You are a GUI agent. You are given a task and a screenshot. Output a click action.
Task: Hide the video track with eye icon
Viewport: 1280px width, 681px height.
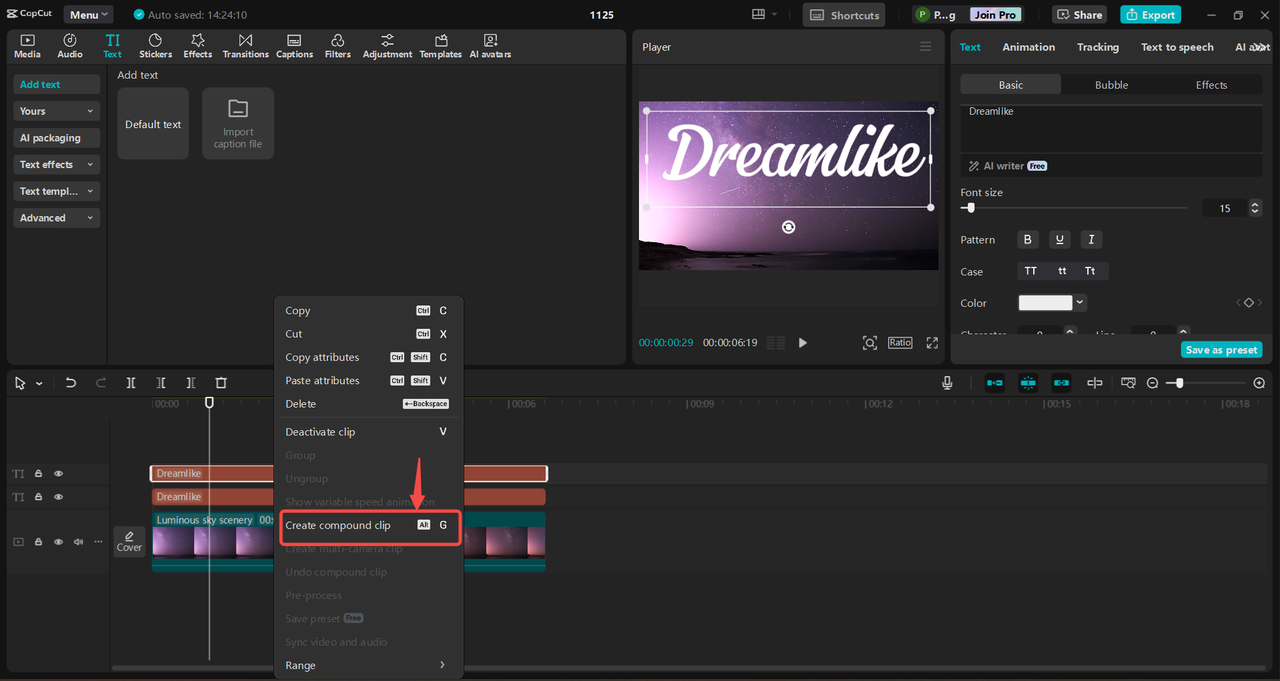pos(58,541)
